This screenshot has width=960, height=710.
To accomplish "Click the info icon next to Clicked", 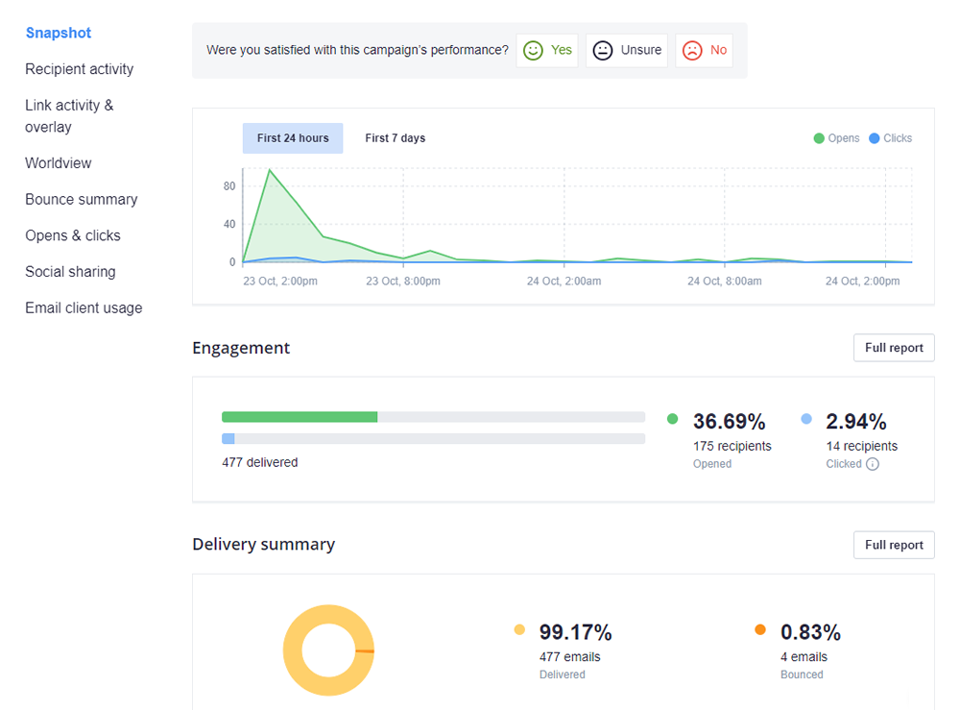I will point(873,464).
